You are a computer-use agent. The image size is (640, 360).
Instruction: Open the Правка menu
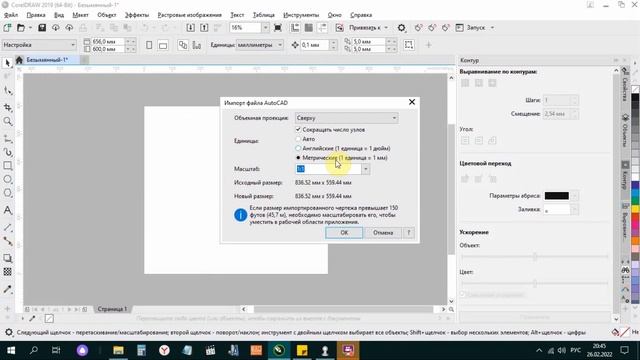36,15
